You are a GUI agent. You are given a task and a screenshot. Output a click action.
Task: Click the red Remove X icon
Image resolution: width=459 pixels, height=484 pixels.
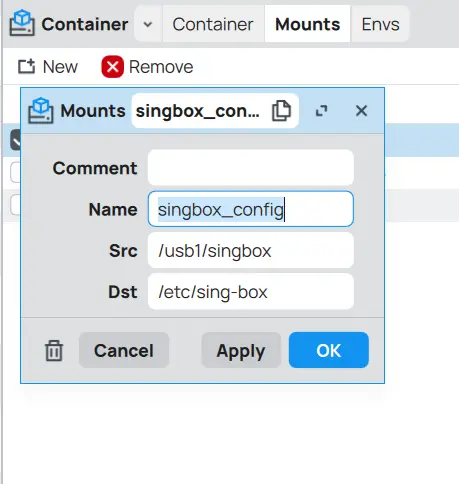point(112,67)
